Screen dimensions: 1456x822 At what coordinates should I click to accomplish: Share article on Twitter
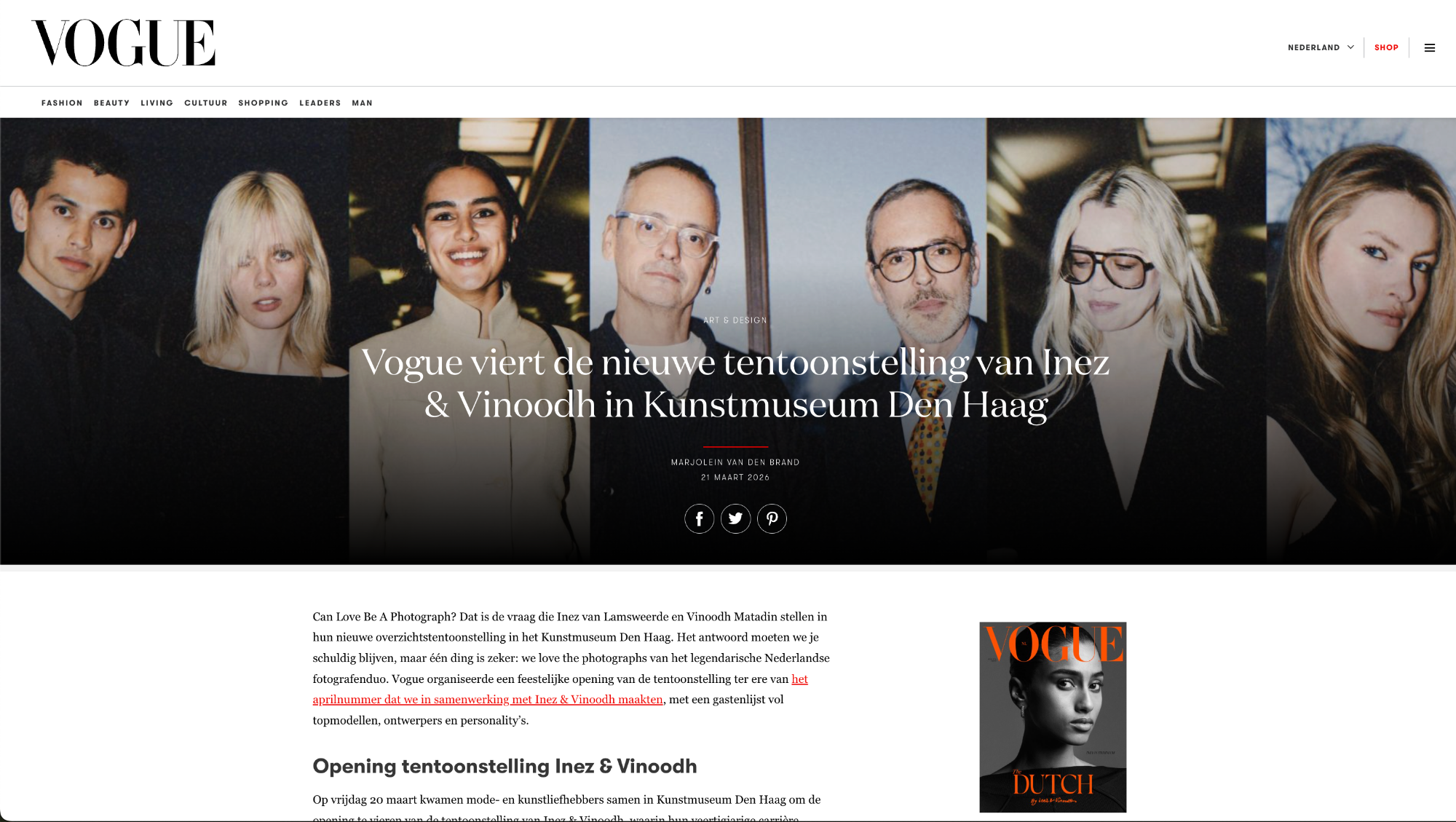coord(735,518)
